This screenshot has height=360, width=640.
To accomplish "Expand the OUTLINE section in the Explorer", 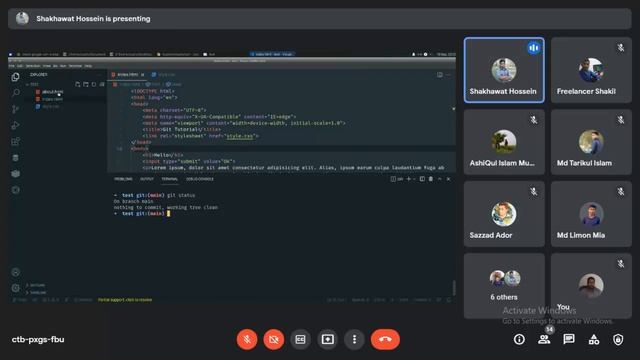I will (36, 285).
